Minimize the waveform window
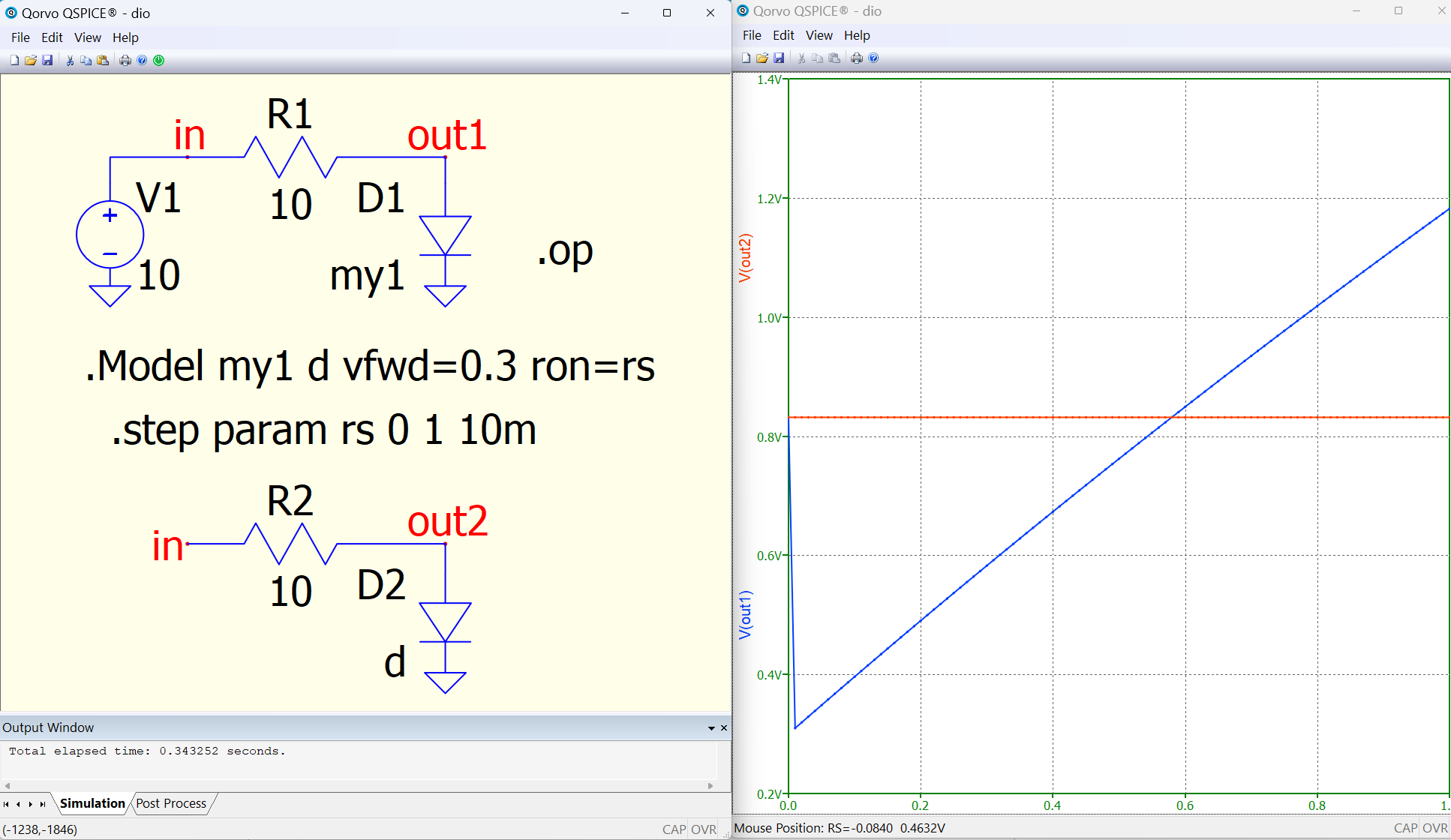This screenshot has height=840, width=1451. click(x=1356, y=10)
